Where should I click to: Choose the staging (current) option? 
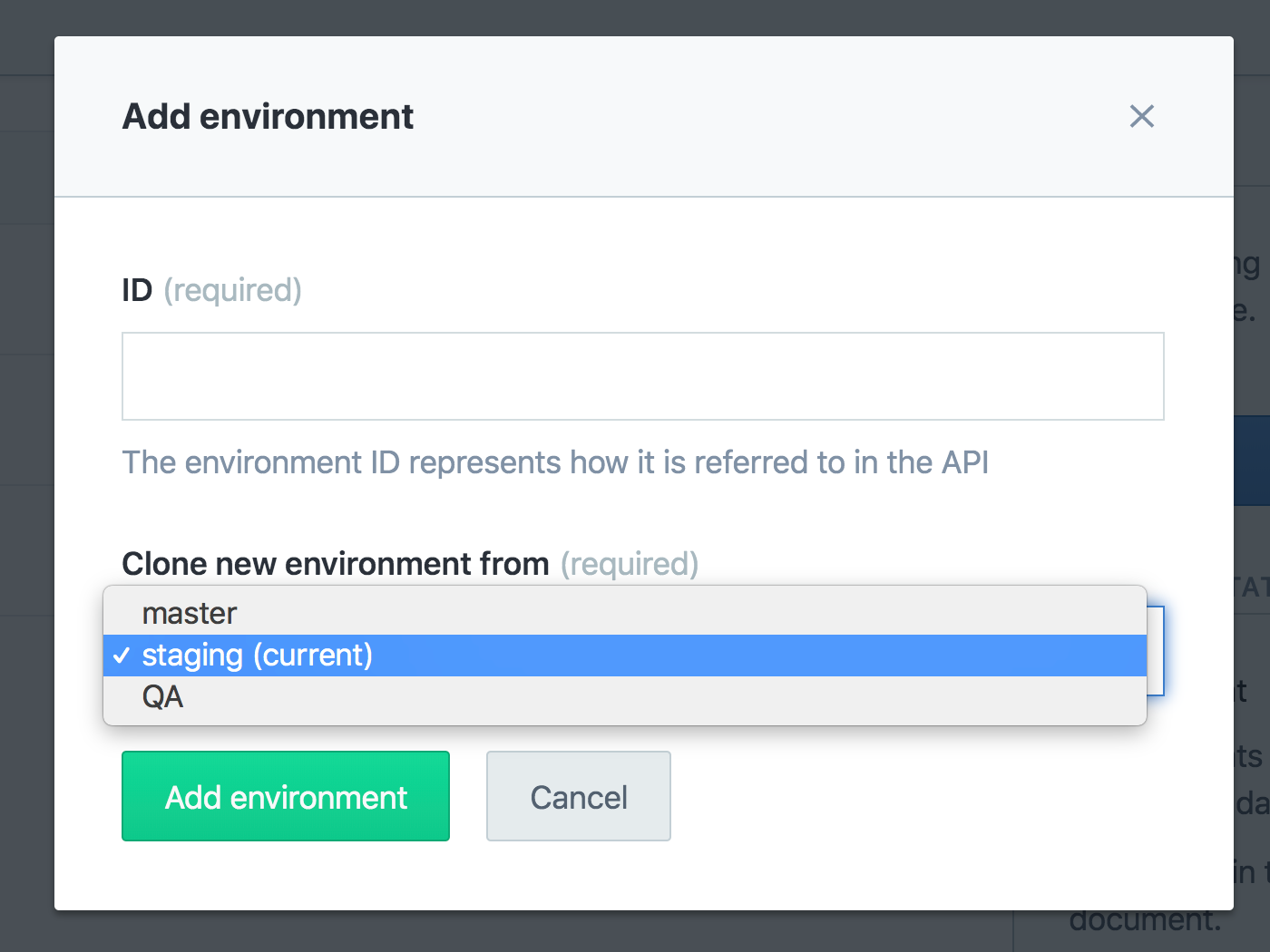click(258, 656)
